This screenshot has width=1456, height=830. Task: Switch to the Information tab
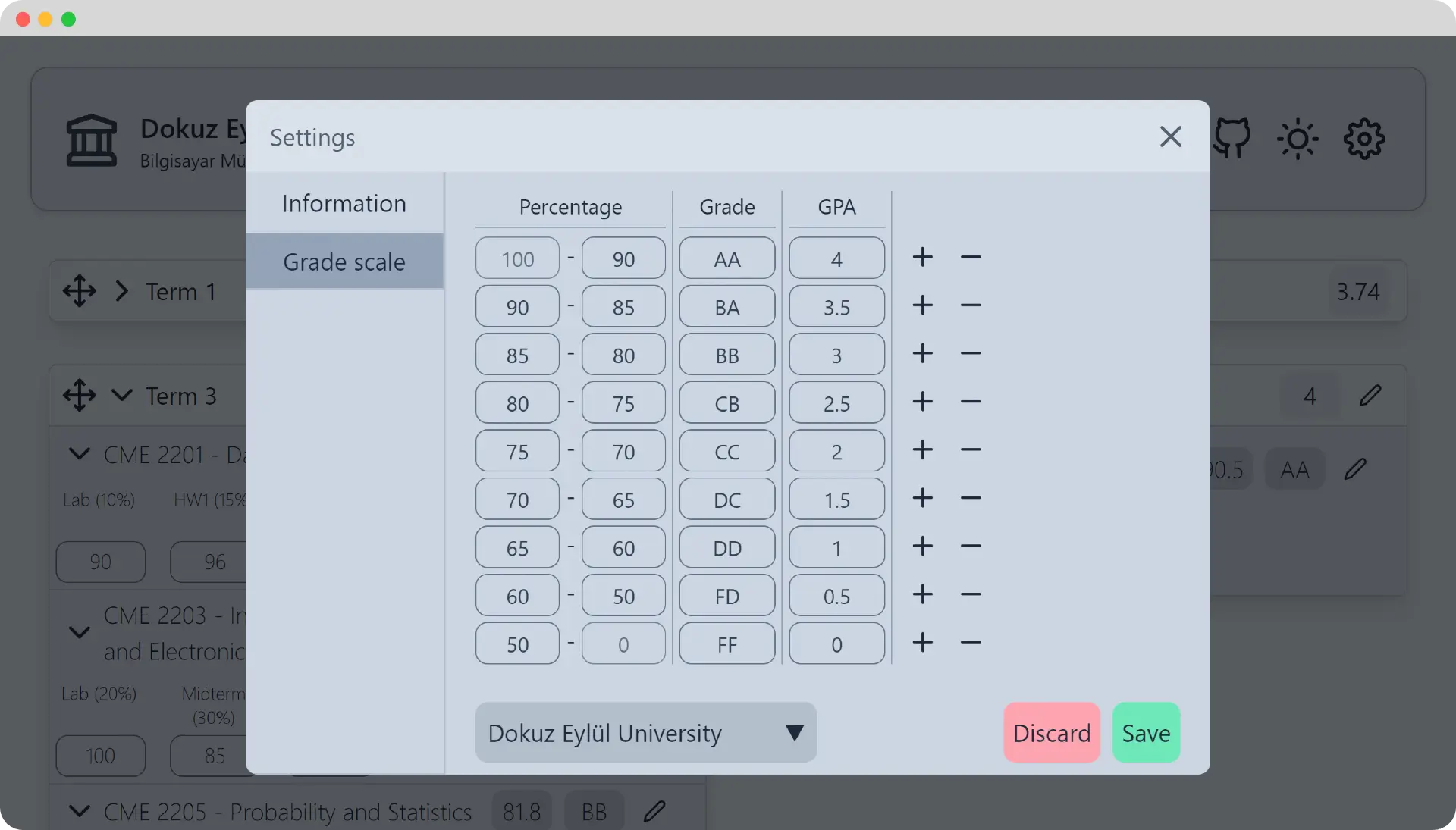point(344,203)
